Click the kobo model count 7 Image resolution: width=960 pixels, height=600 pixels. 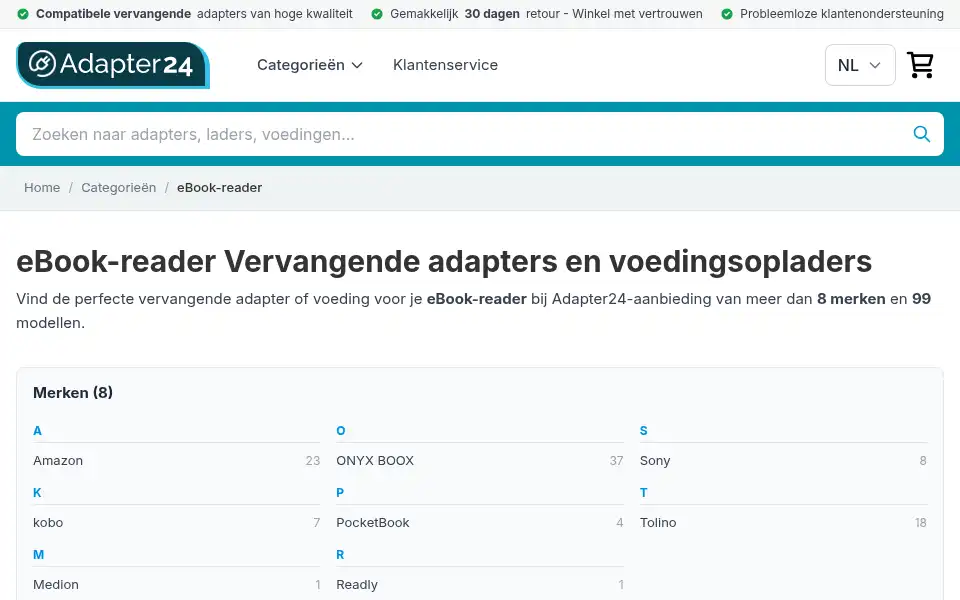coord(317,522)
